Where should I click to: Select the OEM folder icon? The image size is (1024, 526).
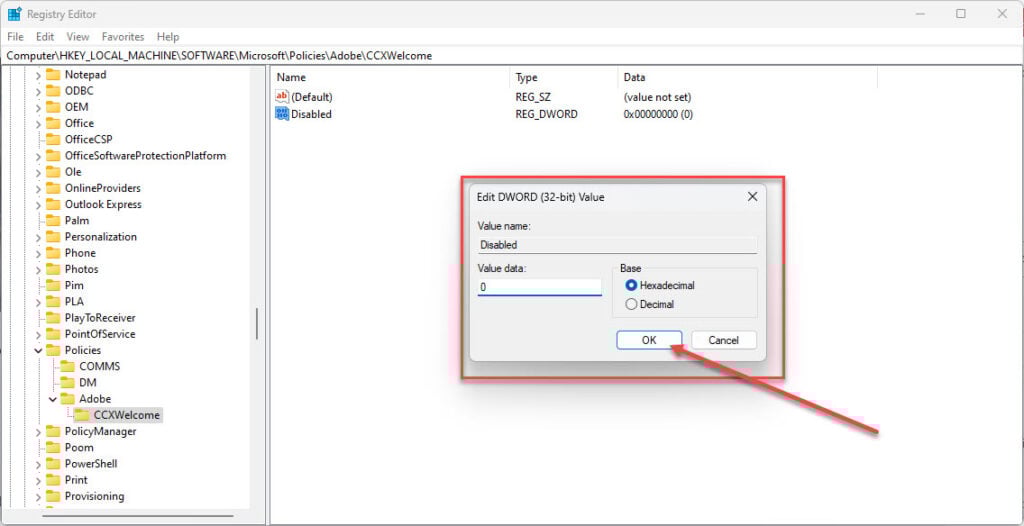(53, 107)
